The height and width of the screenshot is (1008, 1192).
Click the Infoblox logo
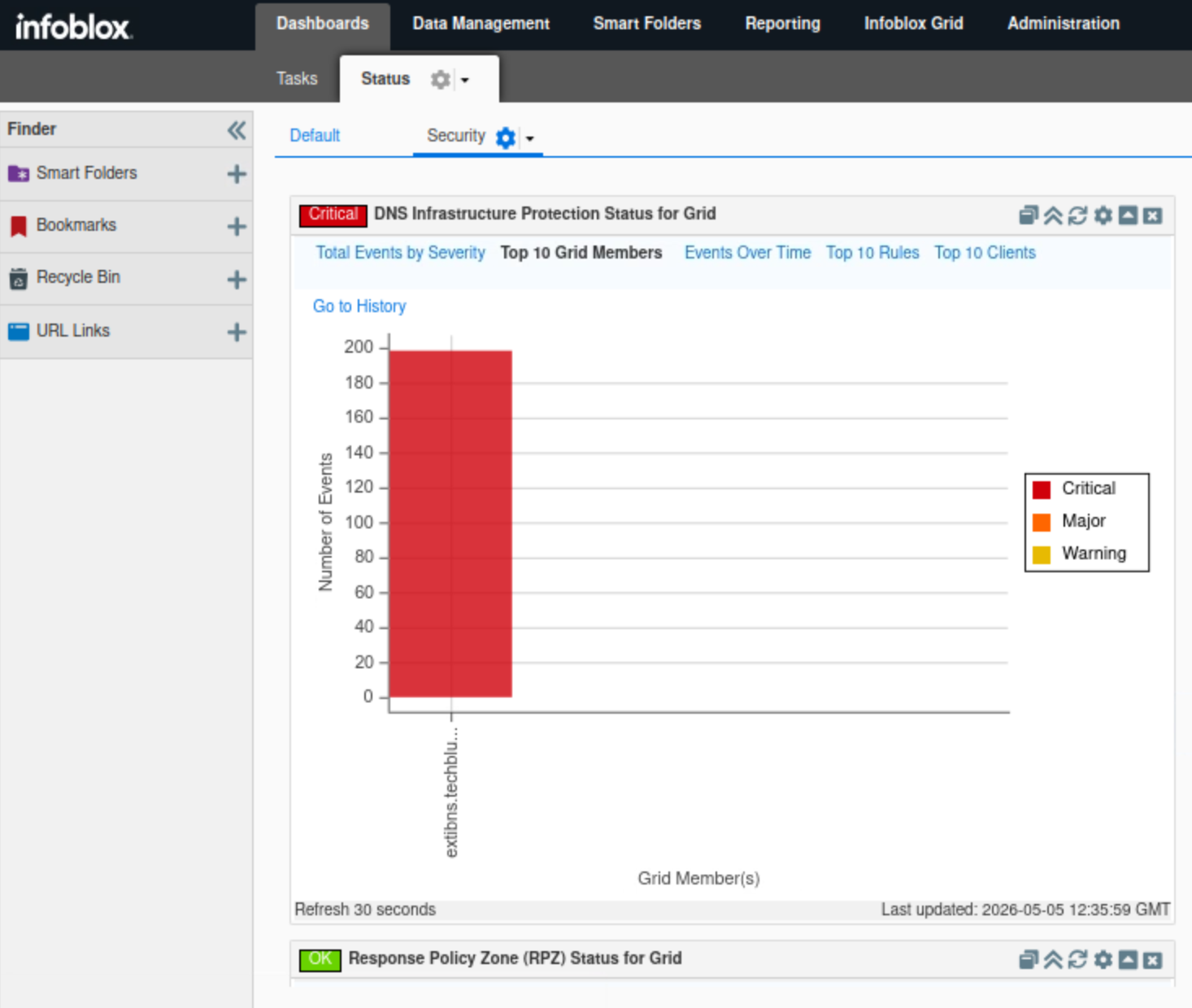point(73,26)
